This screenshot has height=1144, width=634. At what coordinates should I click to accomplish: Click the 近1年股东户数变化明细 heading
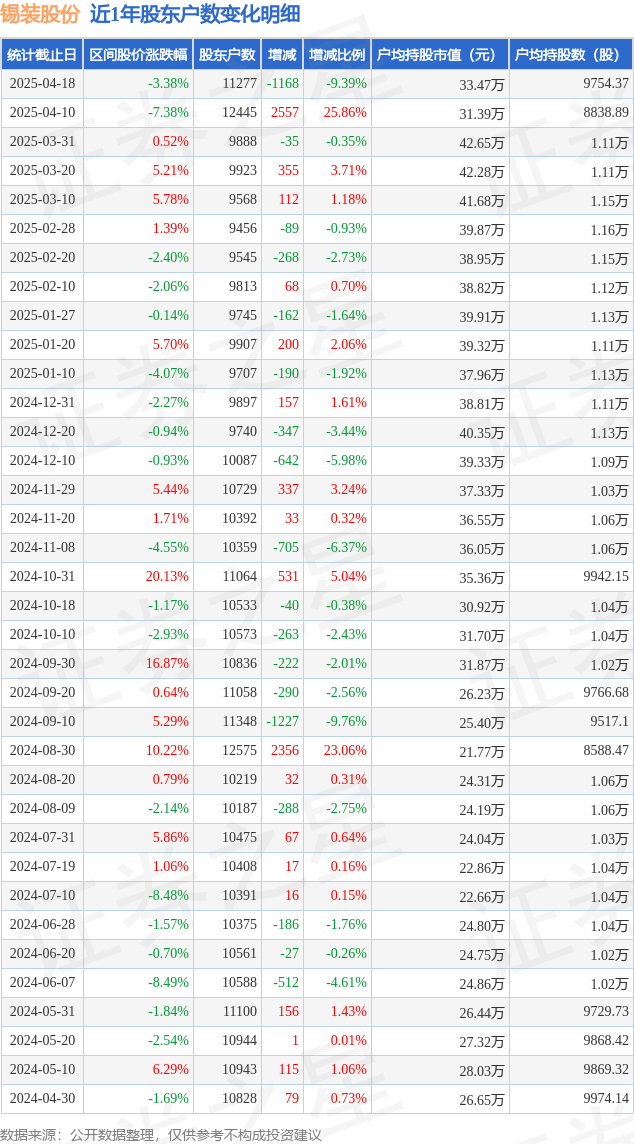(x=194, y=15)
